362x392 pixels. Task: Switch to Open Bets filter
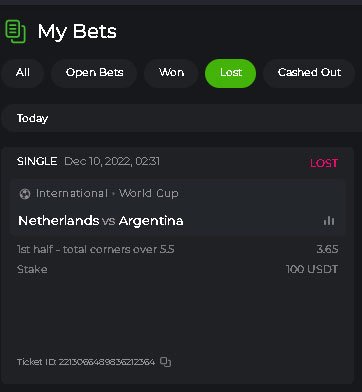(x=94, y=73)
